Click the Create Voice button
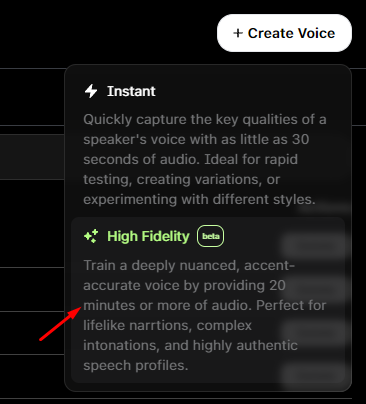The height and width of the screenshot is (404, 366). pos(284,33)
